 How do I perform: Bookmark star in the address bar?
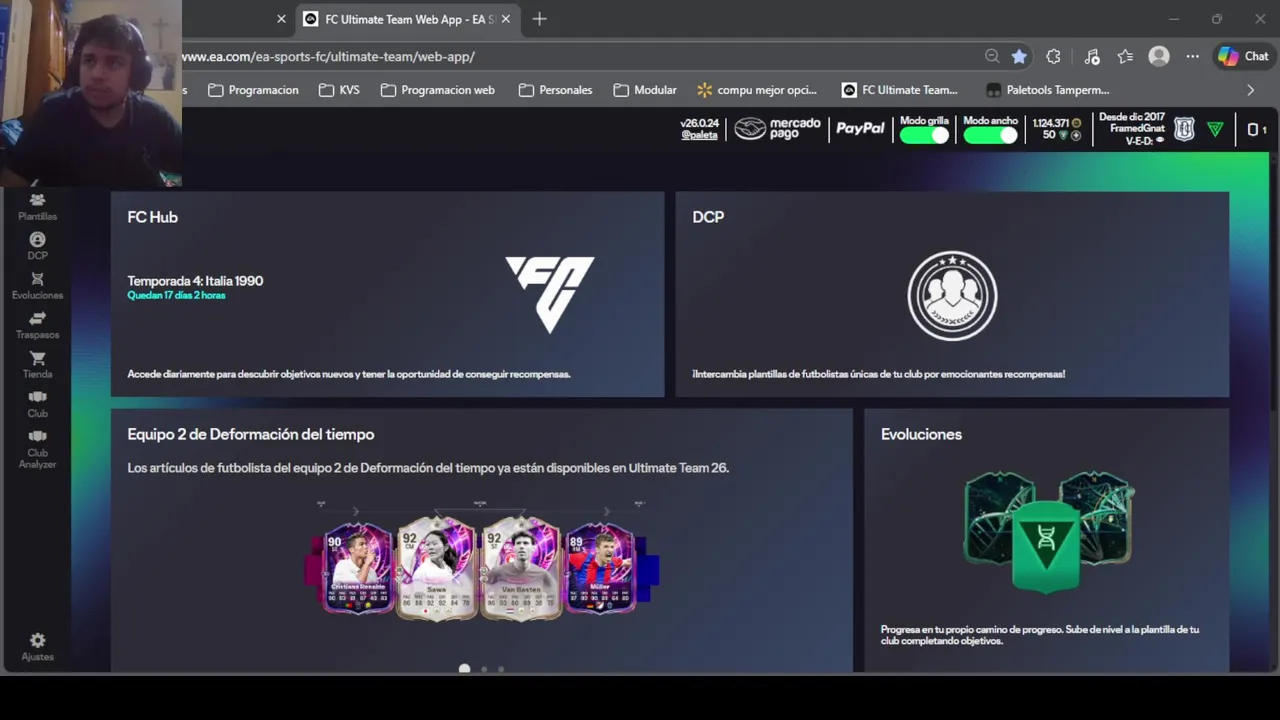pos(1019,57)
